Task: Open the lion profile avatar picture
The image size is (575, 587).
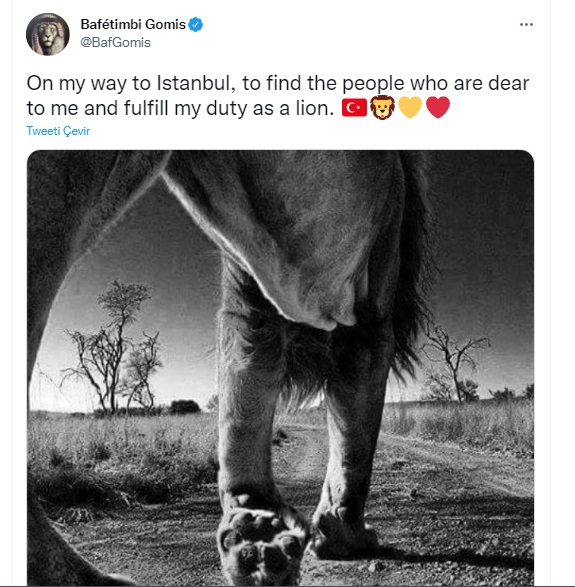Action: coord(48,34)
